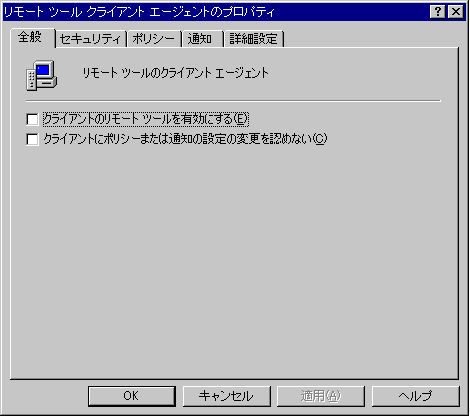
Task: Dismiss changes with the キャンセル button
Action: tap(226, 396)
